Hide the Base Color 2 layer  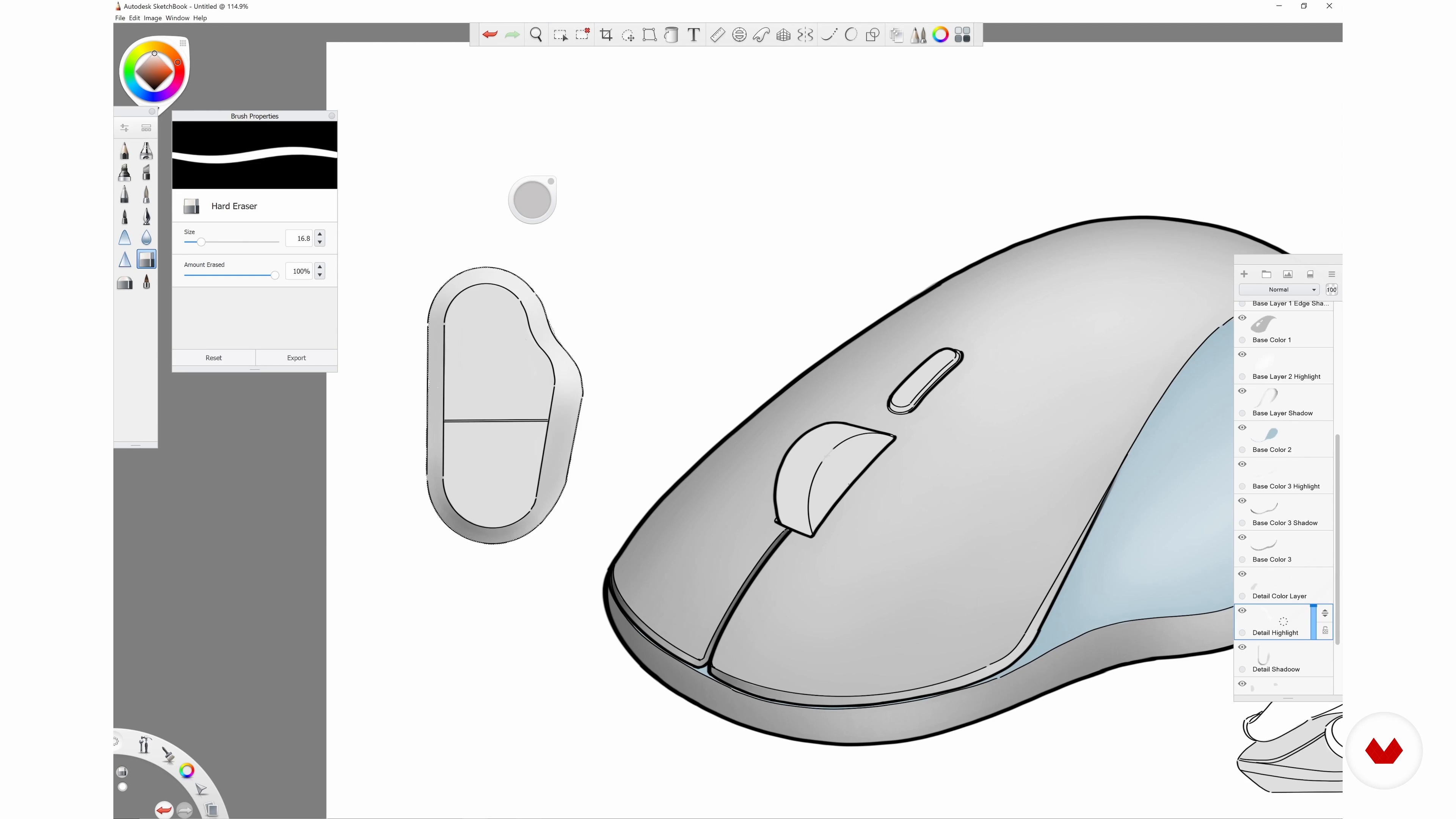1243,427
